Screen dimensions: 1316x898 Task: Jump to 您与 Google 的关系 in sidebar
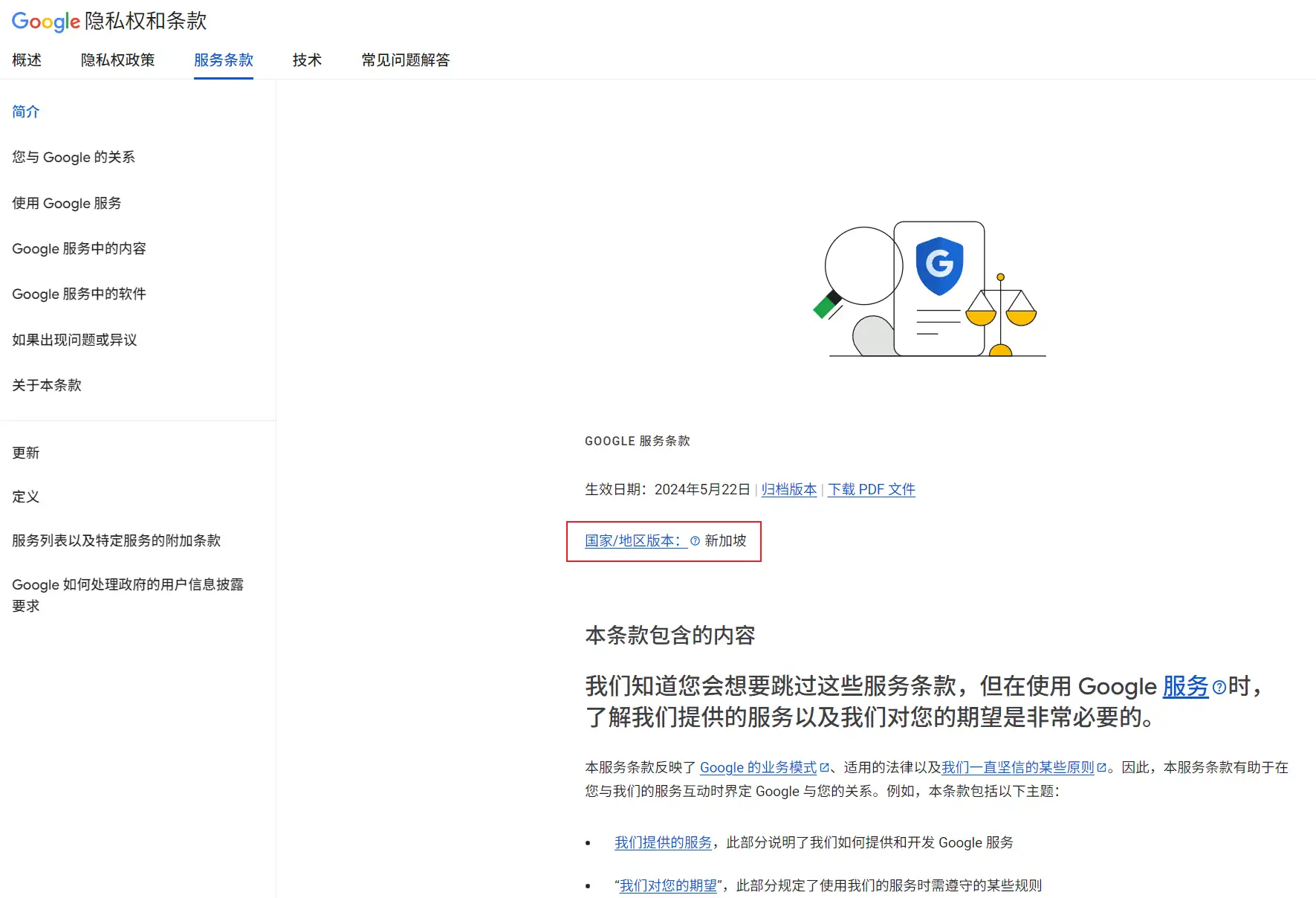74,157
